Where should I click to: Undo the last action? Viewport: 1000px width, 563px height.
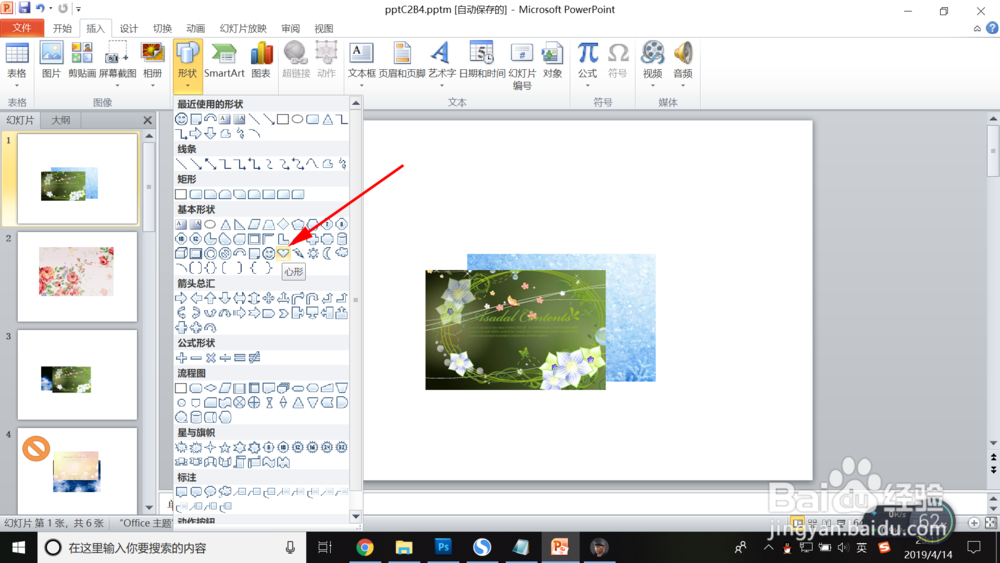(40, 8)
